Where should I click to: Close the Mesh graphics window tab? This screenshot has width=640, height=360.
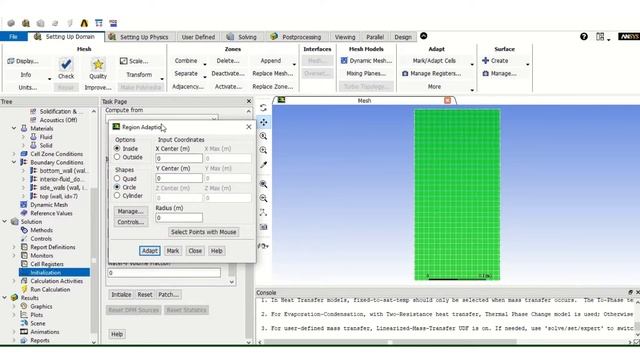447,100
